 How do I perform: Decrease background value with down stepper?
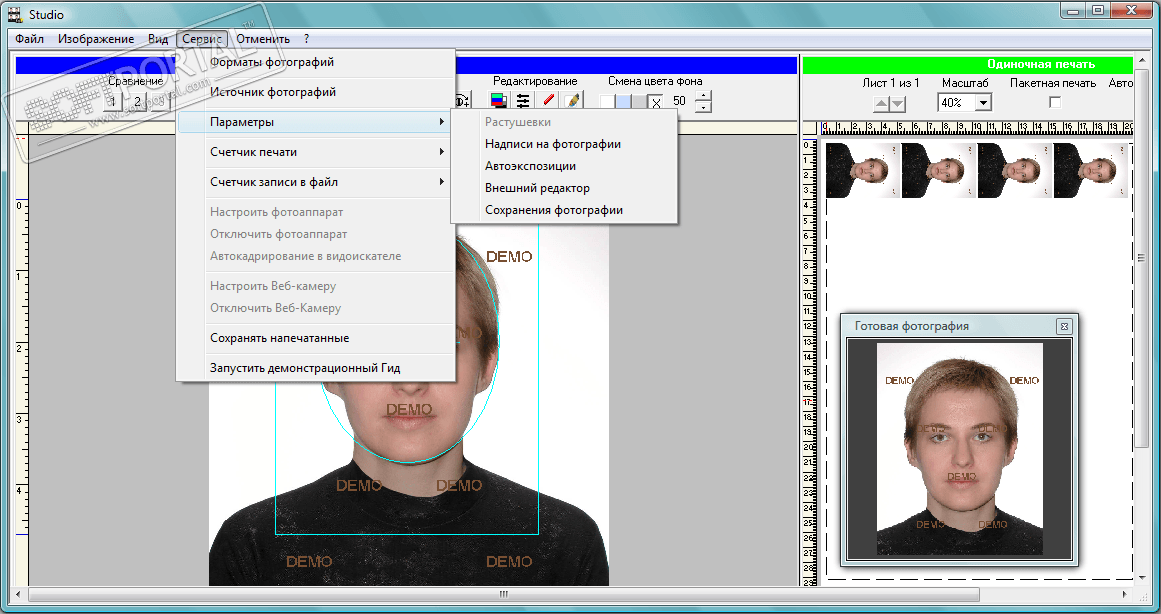(x=703, y=107)
